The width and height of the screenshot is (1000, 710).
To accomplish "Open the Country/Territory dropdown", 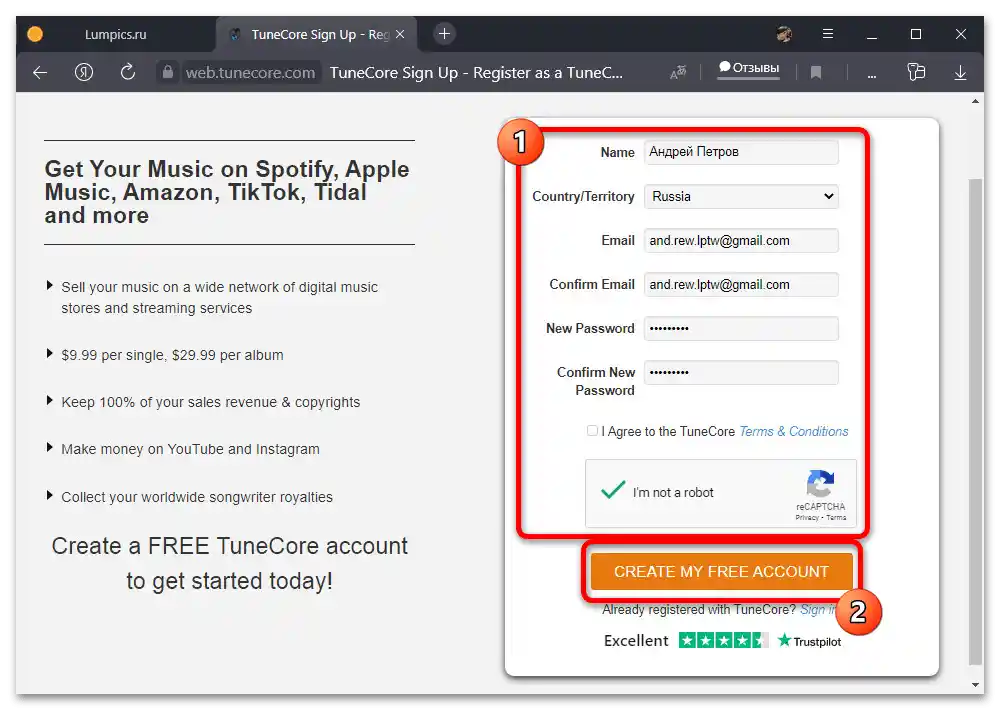I will click(741, 196).
